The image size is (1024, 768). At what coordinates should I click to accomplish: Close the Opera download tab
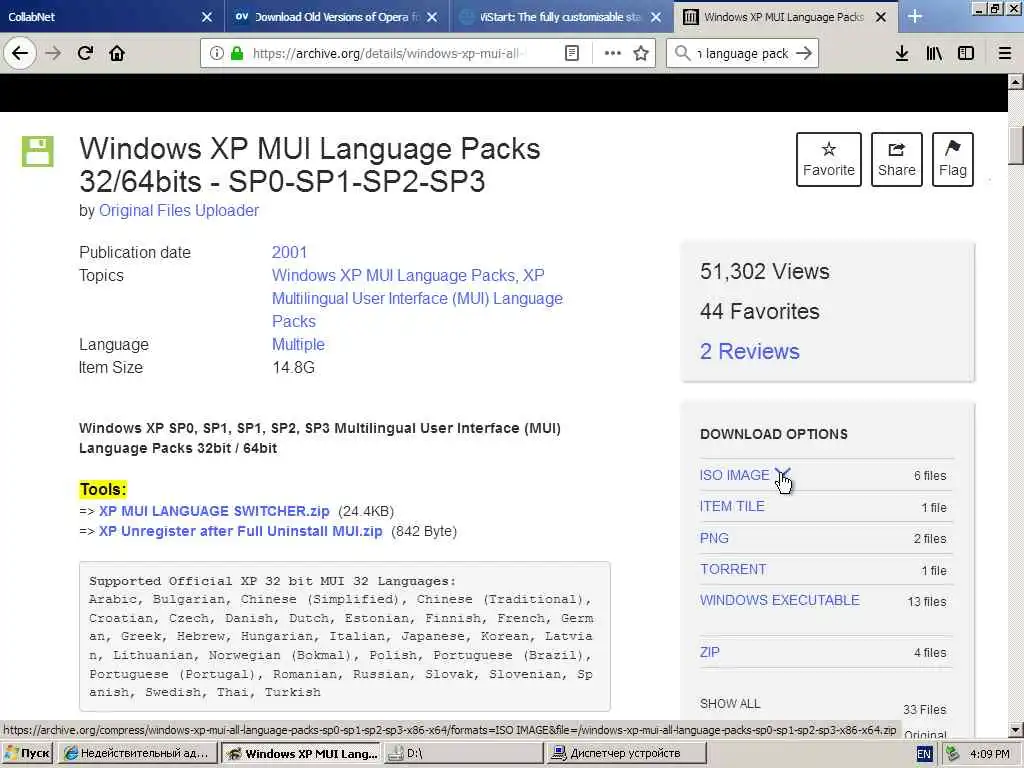[432, 17]
